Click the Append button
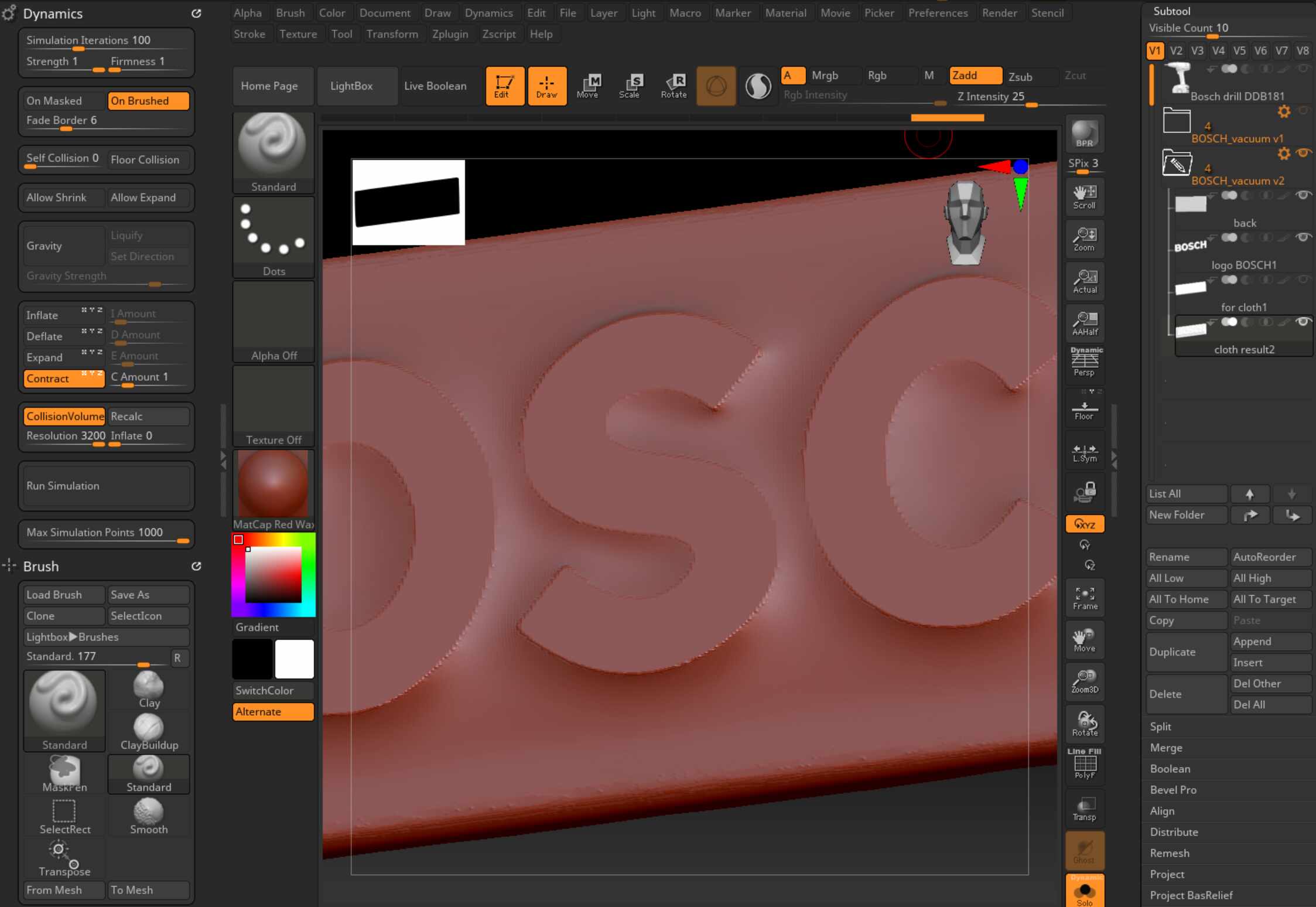 [x=1271, y=642]
